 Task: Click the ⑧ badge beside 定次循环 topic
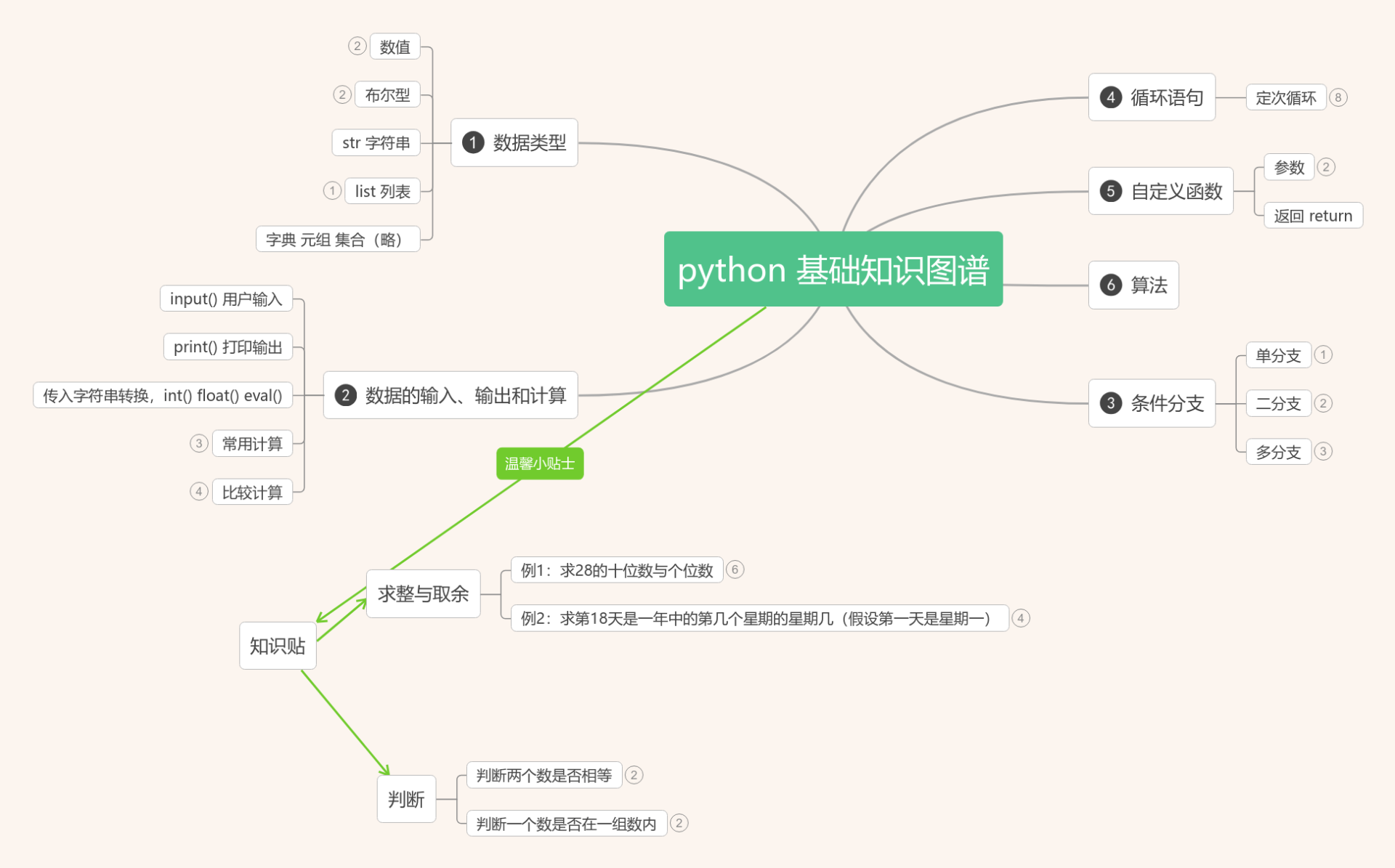(x=1339, y=97)
